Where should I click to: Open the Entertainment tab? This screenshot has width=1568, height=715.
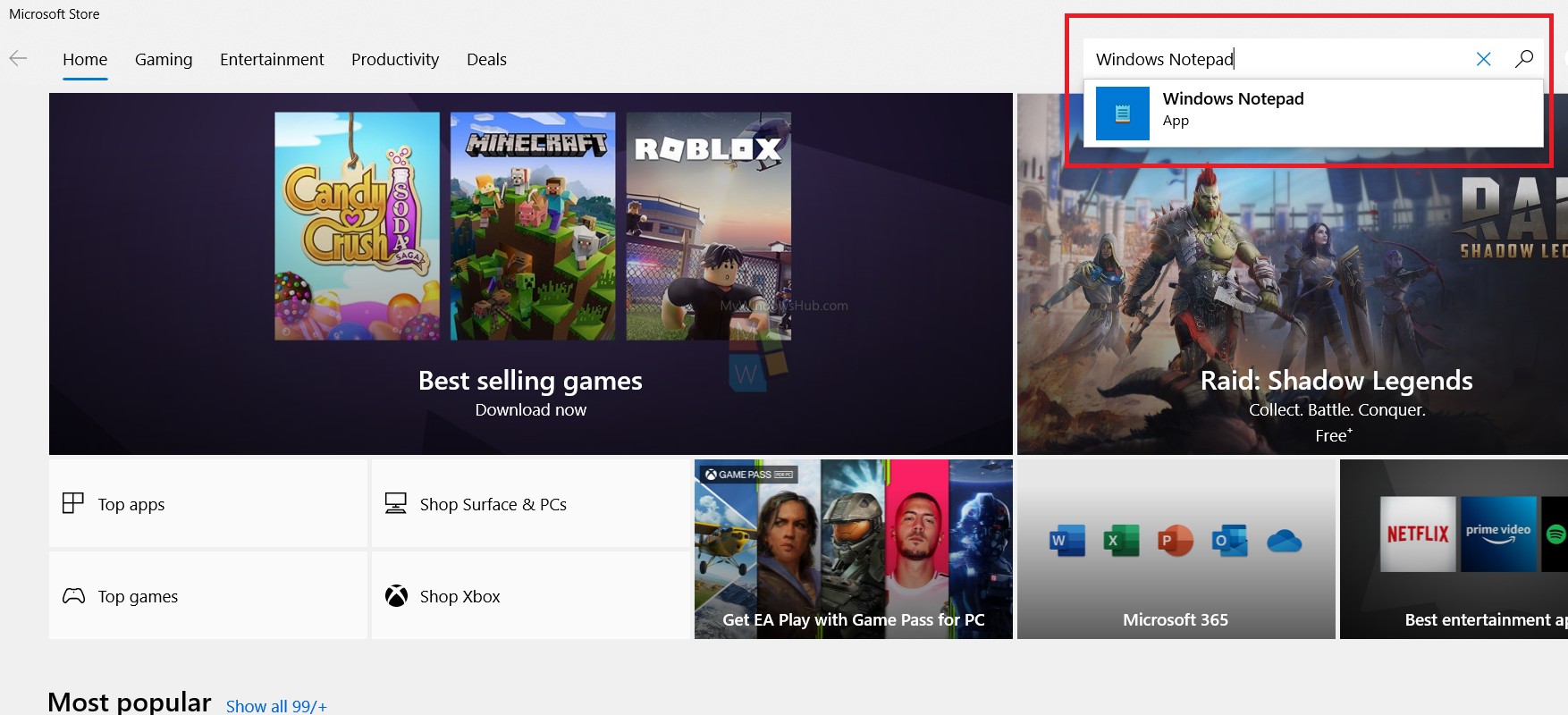pyautogui.click(x=272, y=59)
